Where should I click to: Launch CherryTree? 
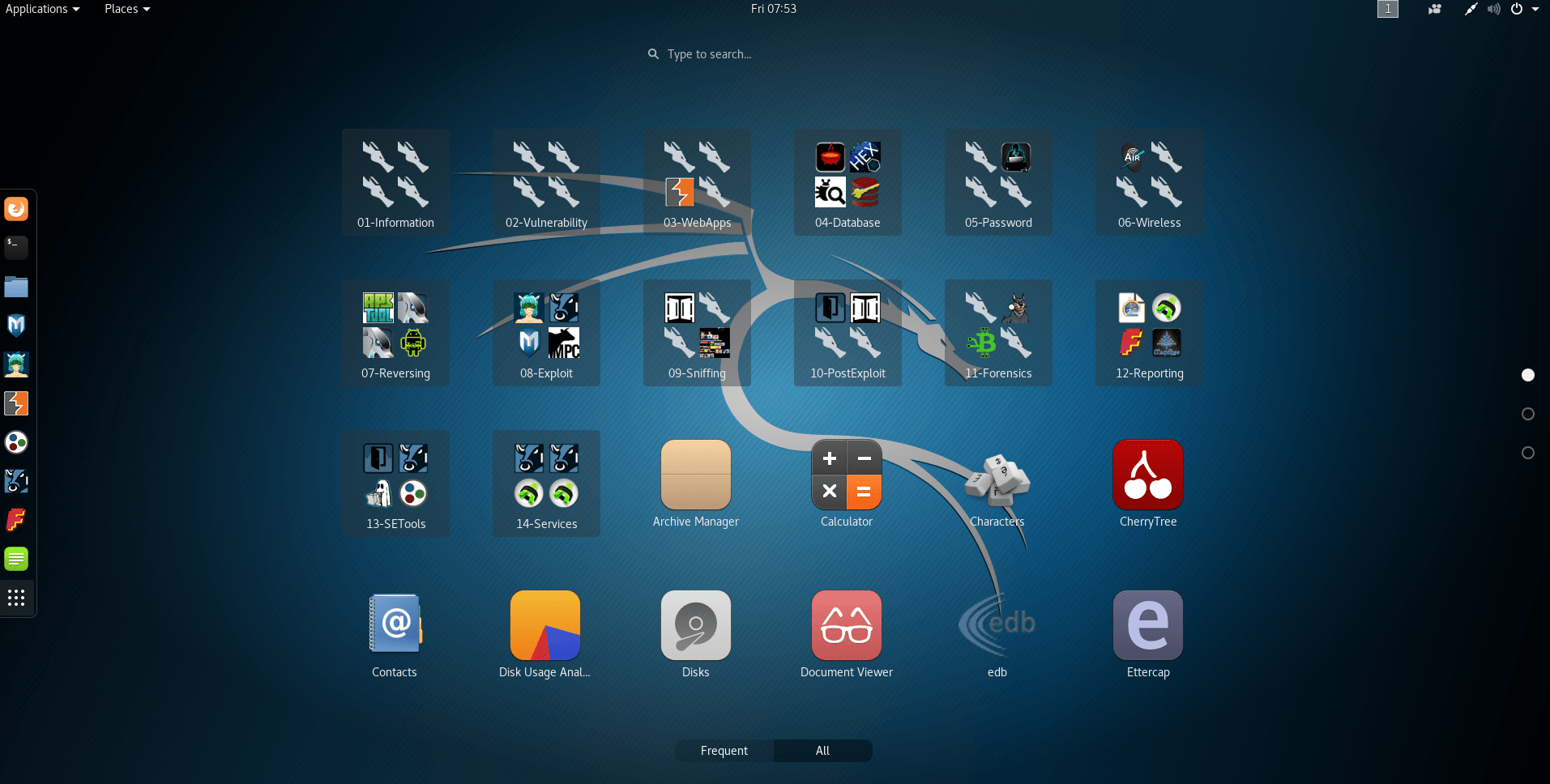tap(1148, 484)
